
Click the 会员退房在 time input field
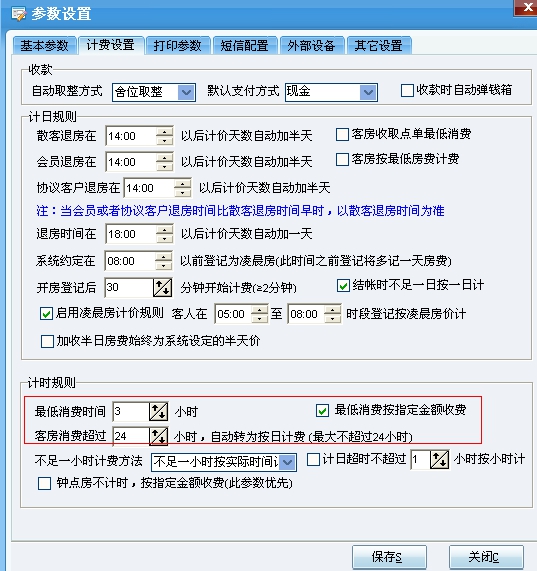point(131,162)
